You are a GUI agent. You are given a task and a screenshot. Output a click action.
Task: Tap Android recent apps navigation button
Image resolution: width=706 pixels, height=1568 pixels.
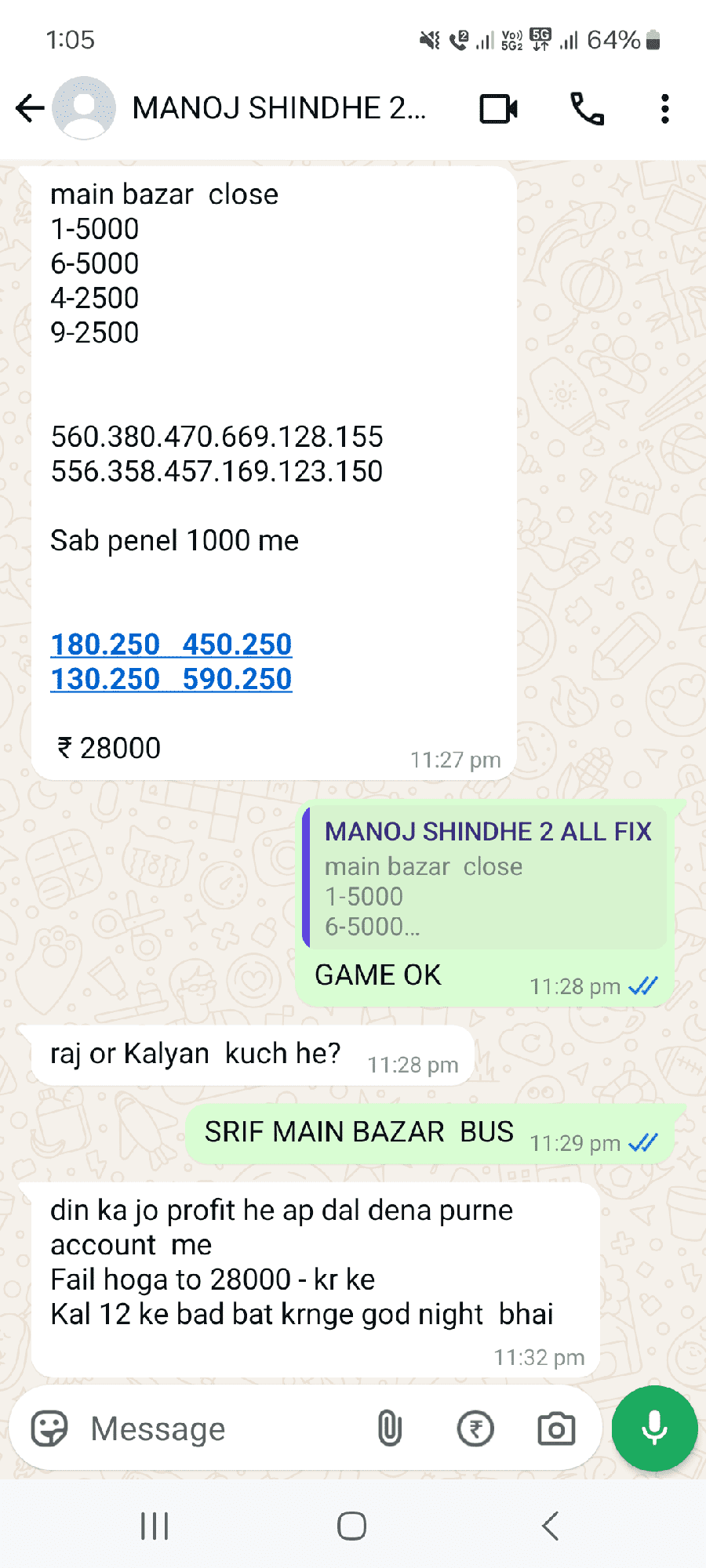coord(155,1526)
